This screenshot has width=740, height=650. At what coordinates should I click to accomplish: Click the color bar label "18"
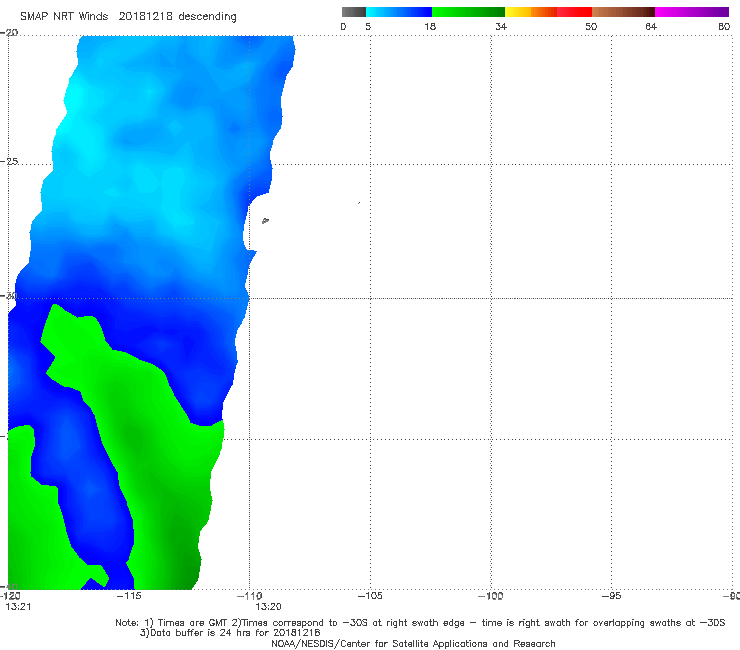tap(430, 26)
